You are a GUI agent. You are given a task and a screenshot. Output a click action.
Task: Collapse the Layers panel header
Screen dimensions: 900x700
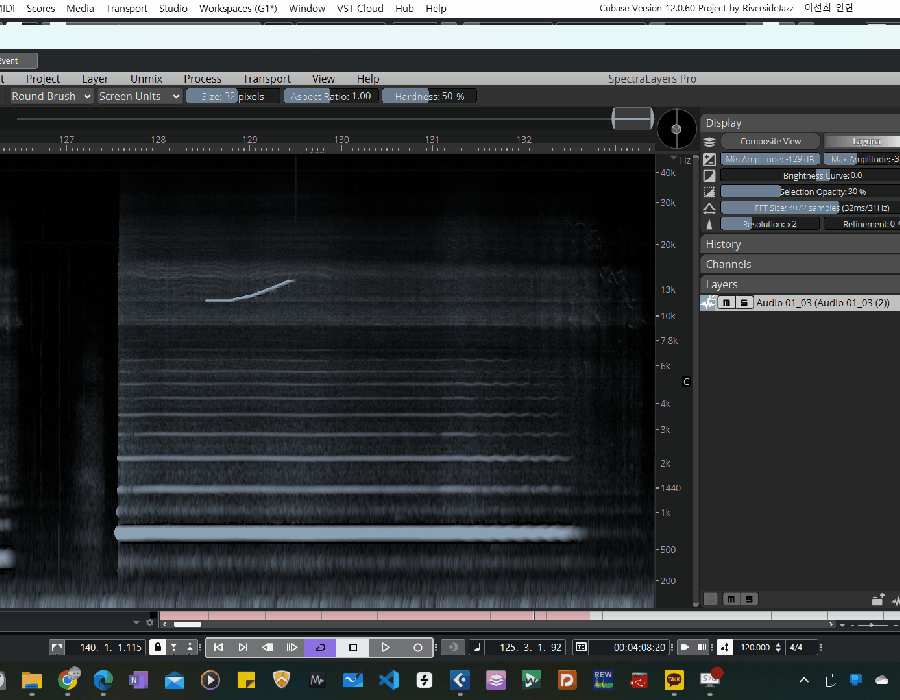800,284
